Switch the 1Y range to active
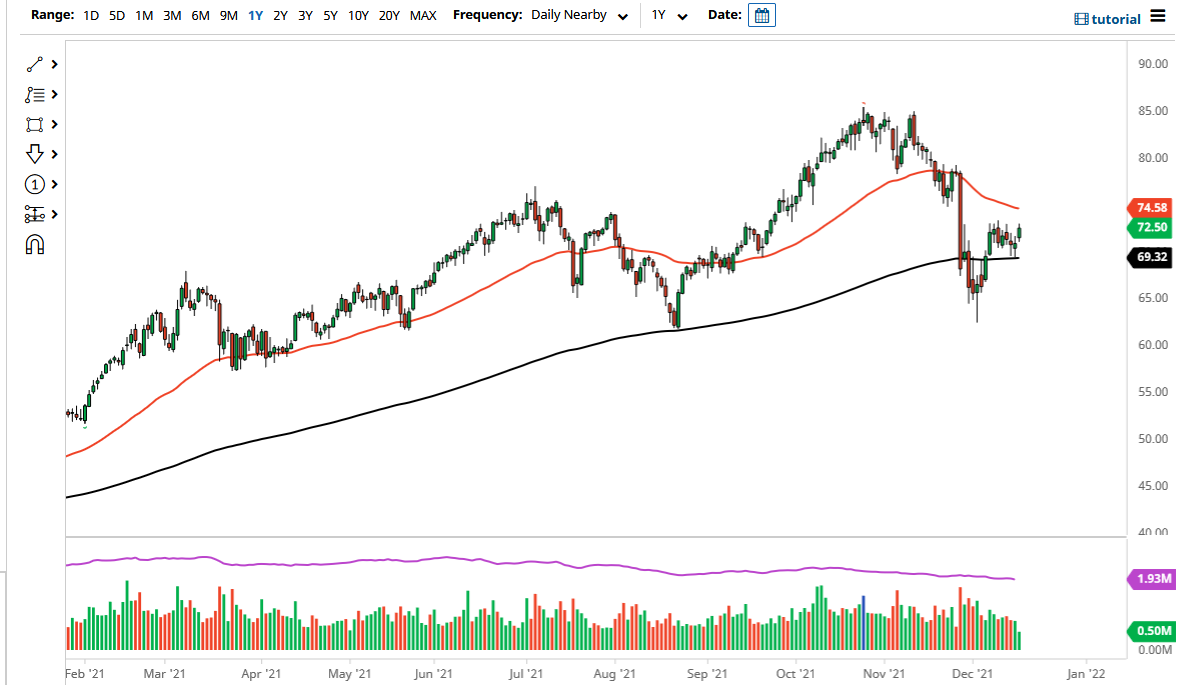The height and width of the screenshot is (685, 1187). tap(255, 15)
